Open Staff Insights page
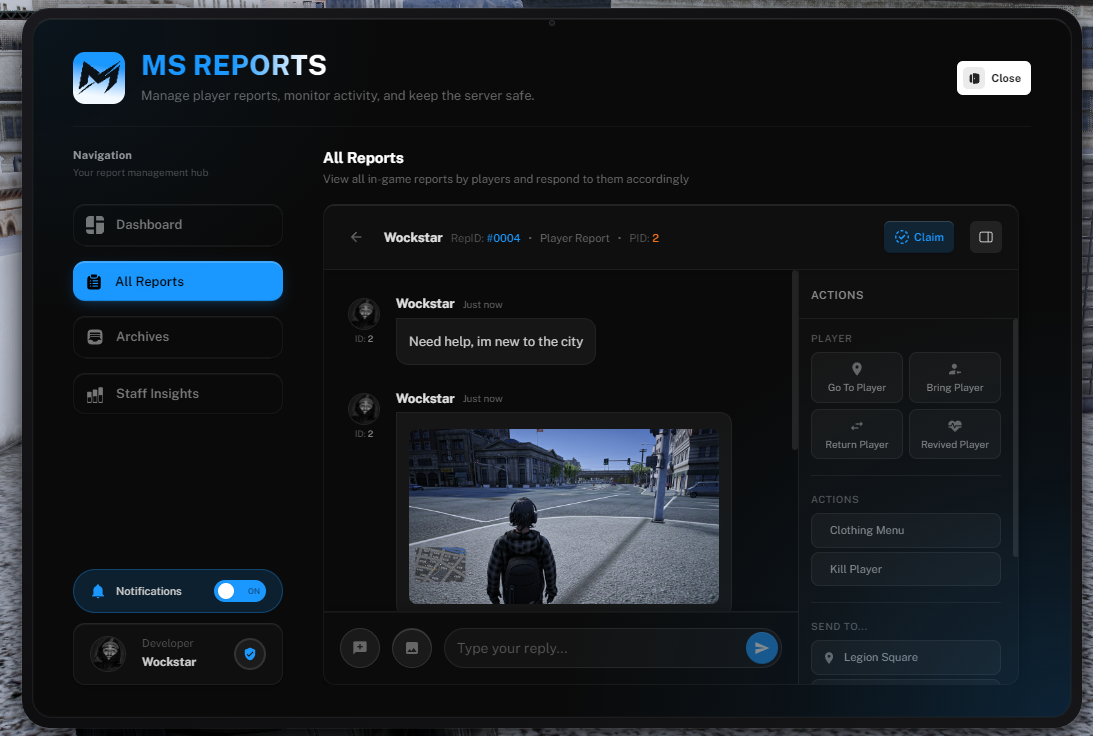1093x736 pixels. pyautogui.click(x=178, y=394)
